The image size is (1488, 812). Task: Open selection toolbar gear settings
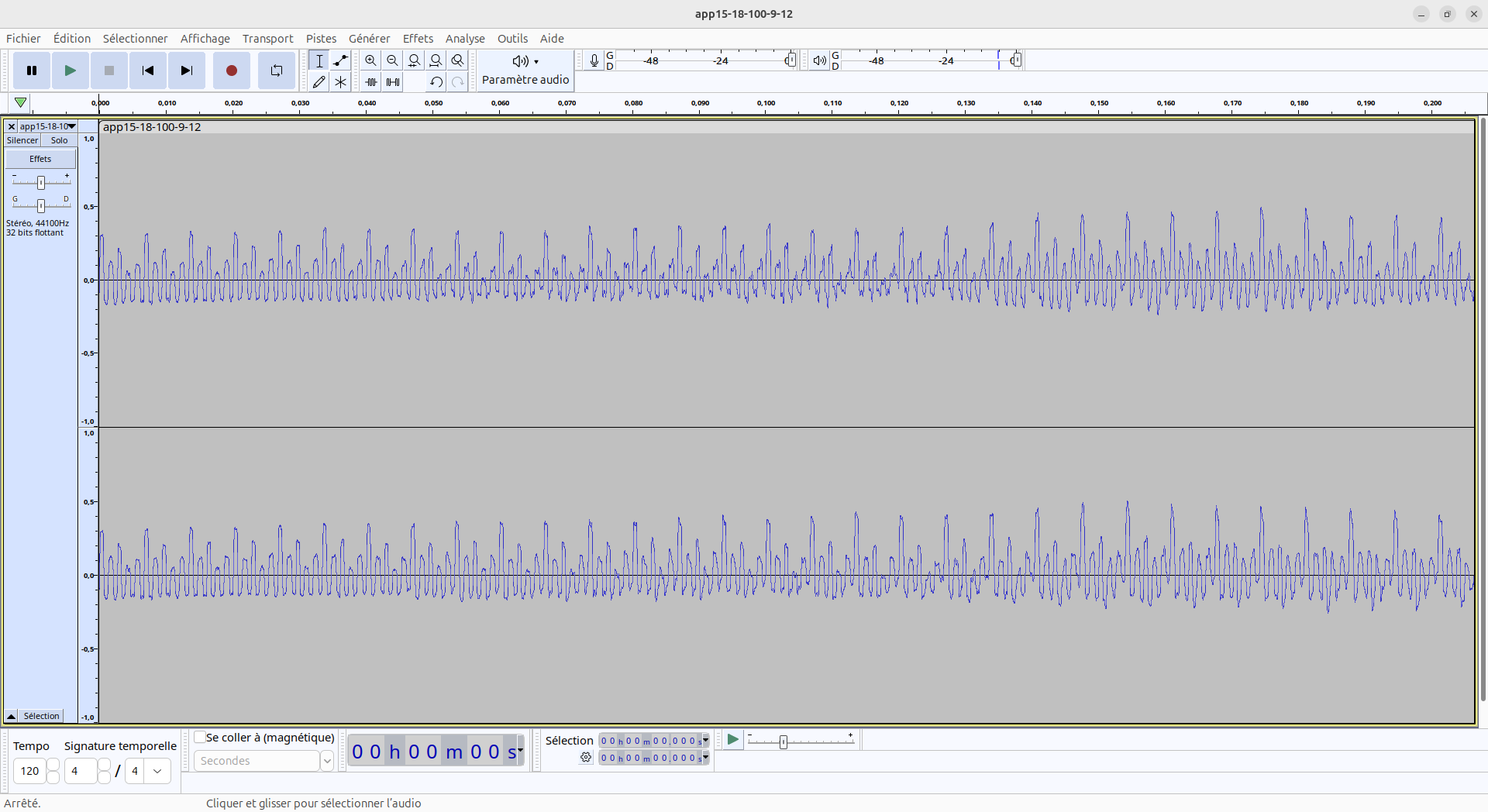pyautogui.click(x=586, y=758)
